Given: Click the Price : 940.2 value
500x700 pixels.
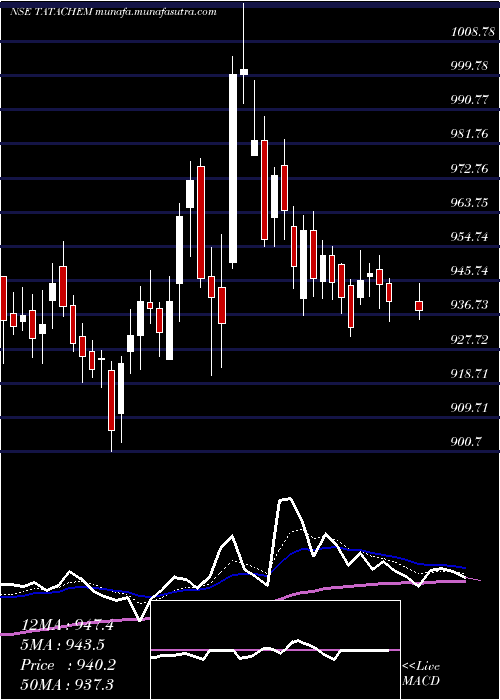Looking at the screenshot, I should pos(67,665).
